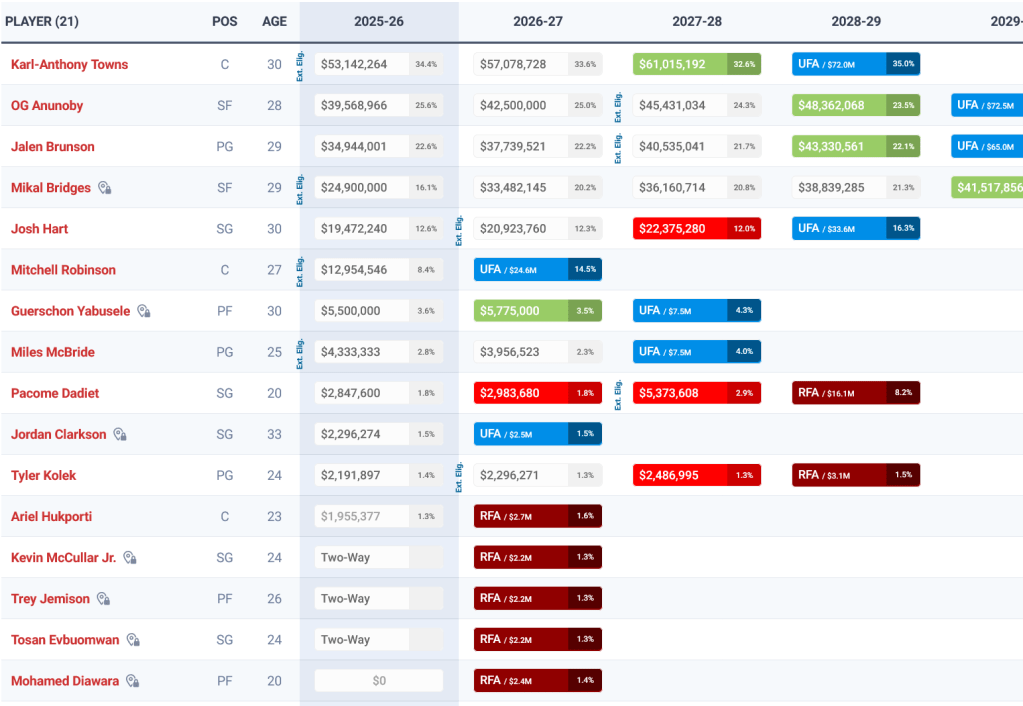
Task: Click Mohamed Diawara's $0 salary field
Action: click(379, 681)
